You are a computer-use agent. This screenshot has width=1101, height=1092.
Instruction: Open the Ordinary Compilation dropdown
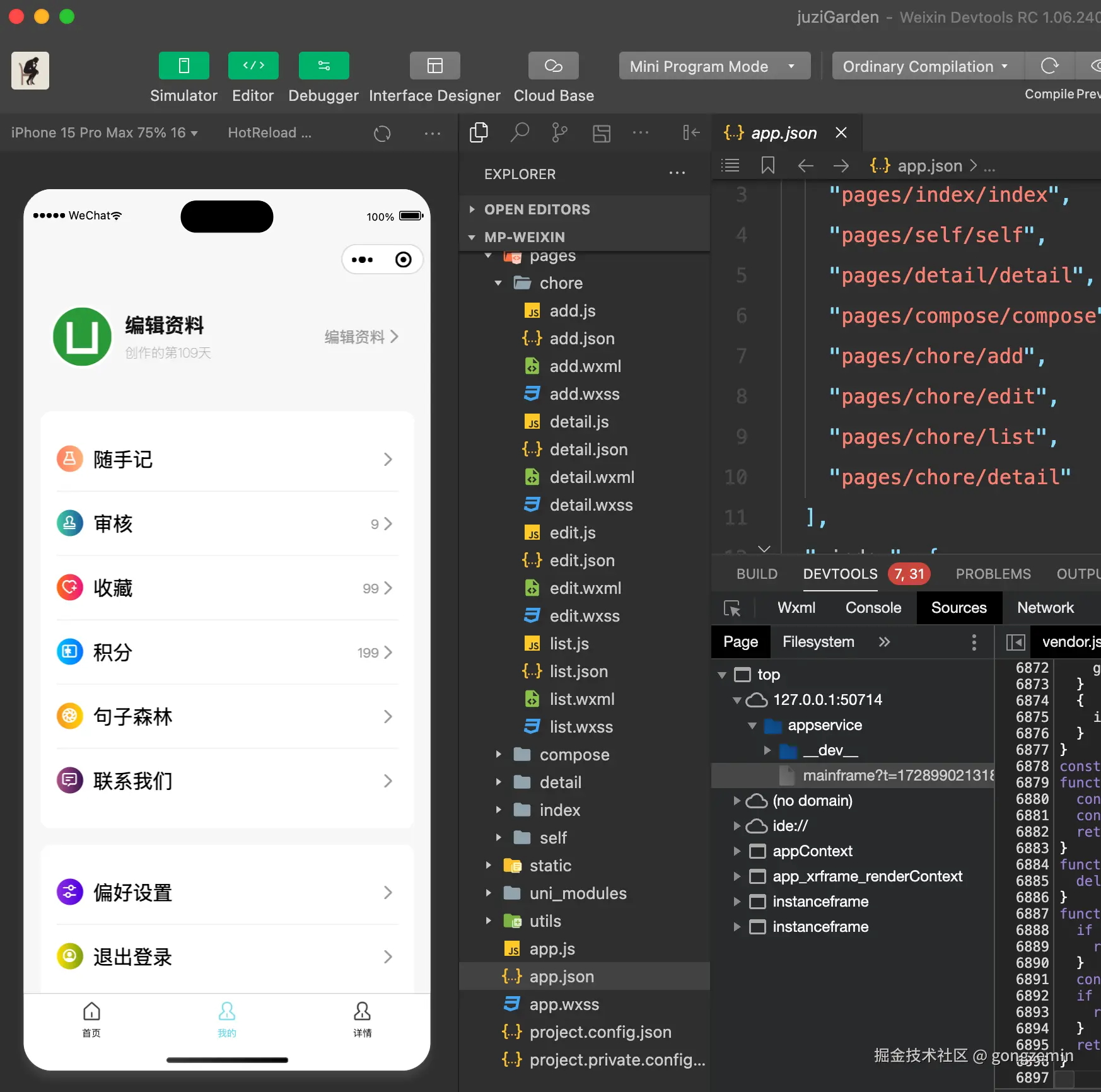coord(928,66)
